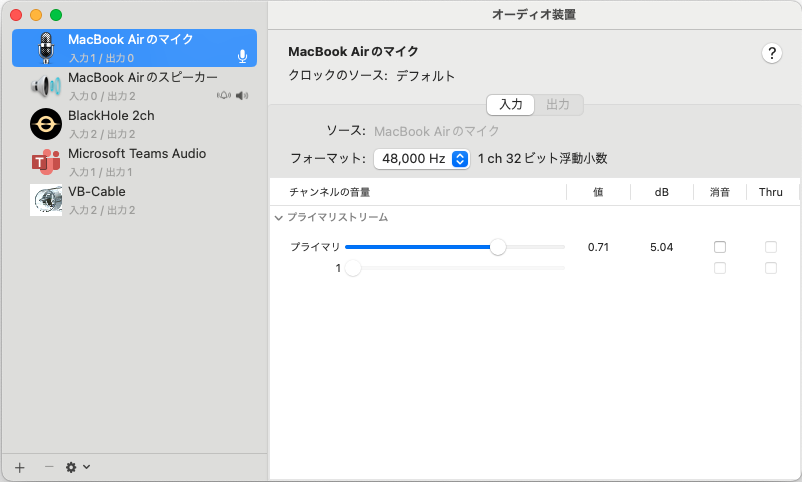Click the Microsoft Teams Audio icon
The width and height of the screenshot is (802, 482).
click(46, 162)
